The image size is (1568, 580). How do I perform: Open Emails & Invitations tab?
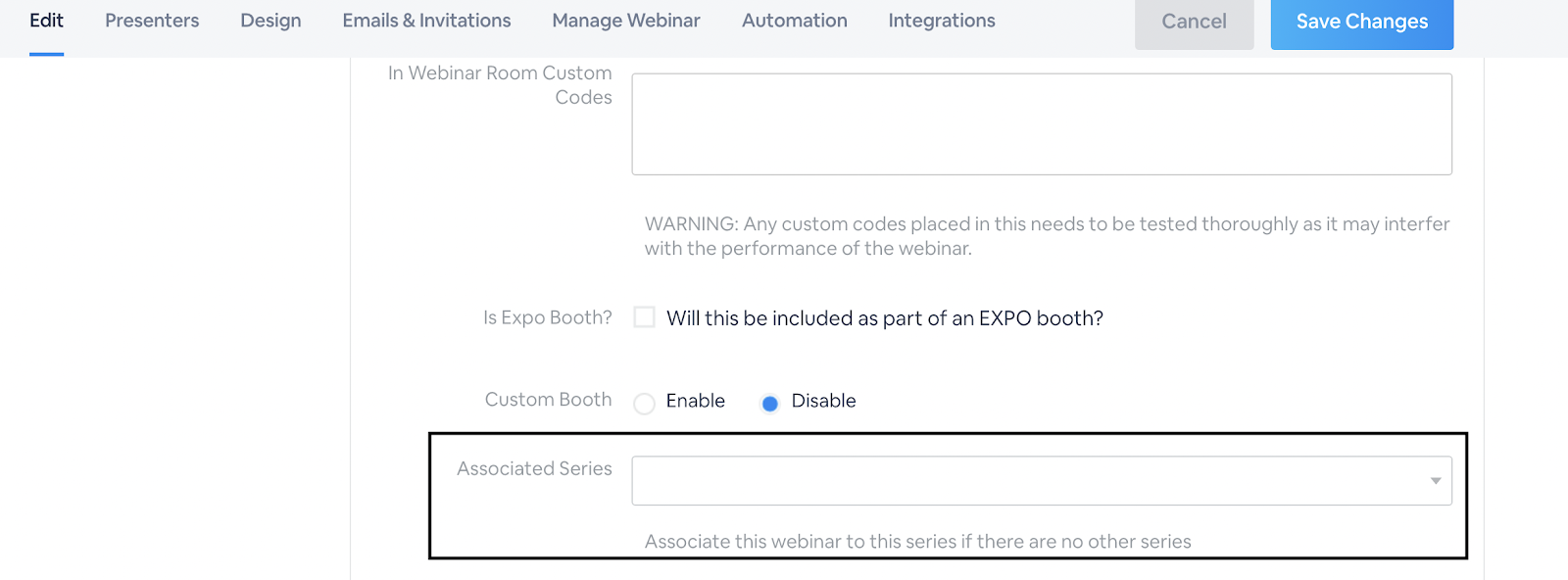(x=426, y=21)
